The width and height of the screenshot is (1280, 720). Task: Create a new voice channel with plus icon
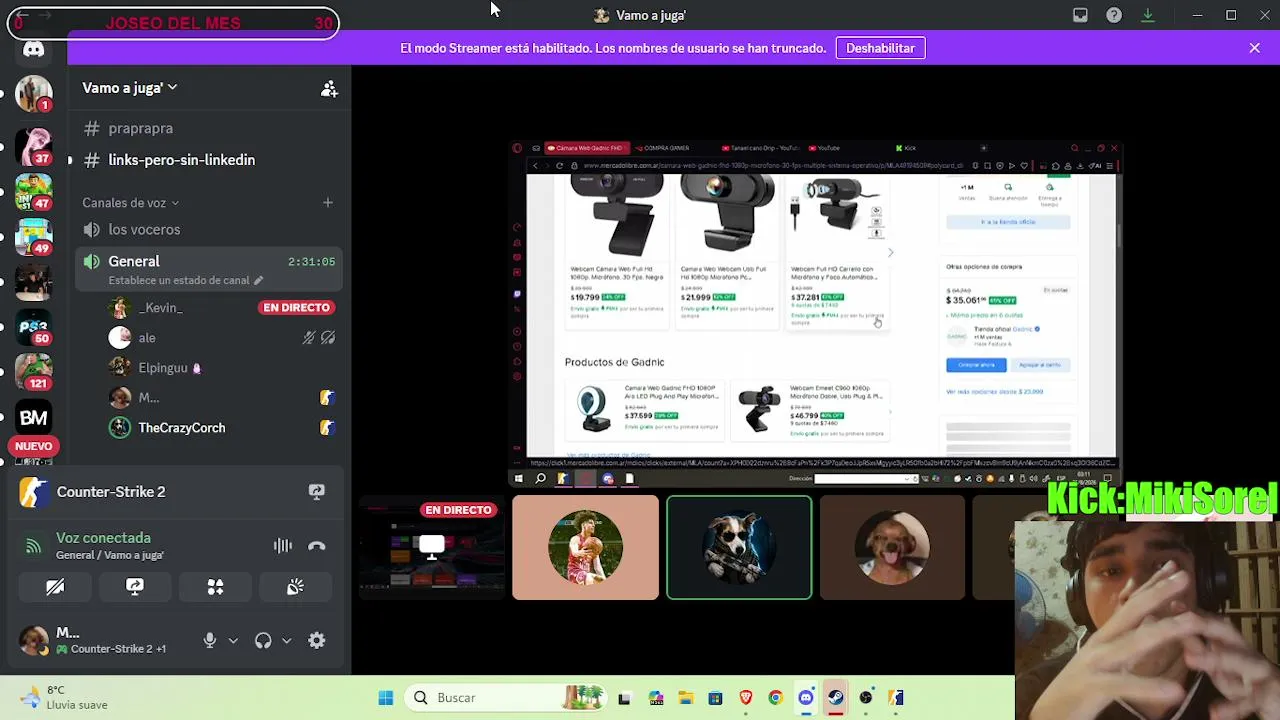(327, 202)
